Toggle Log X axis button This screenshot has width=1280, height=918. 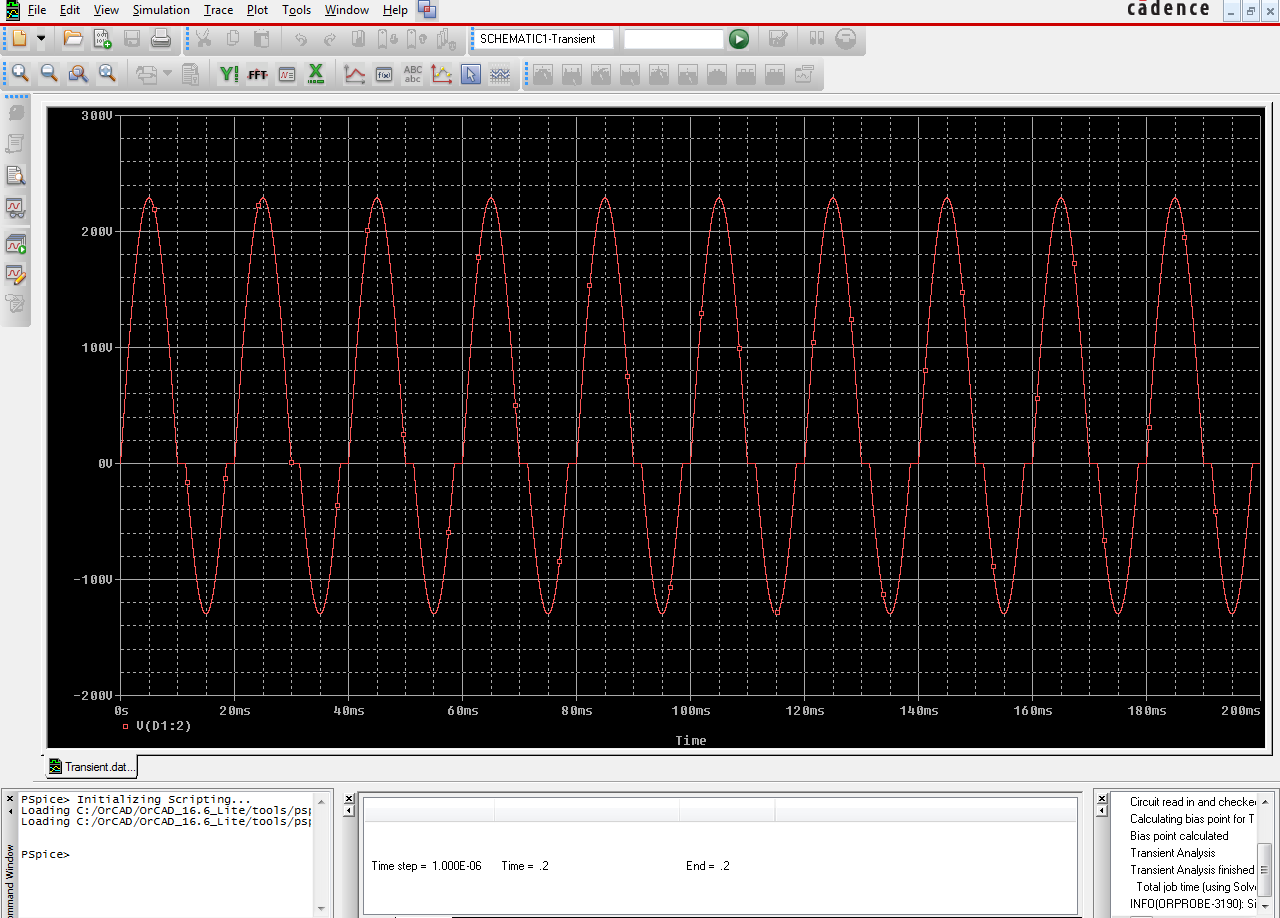click(316, 73)
